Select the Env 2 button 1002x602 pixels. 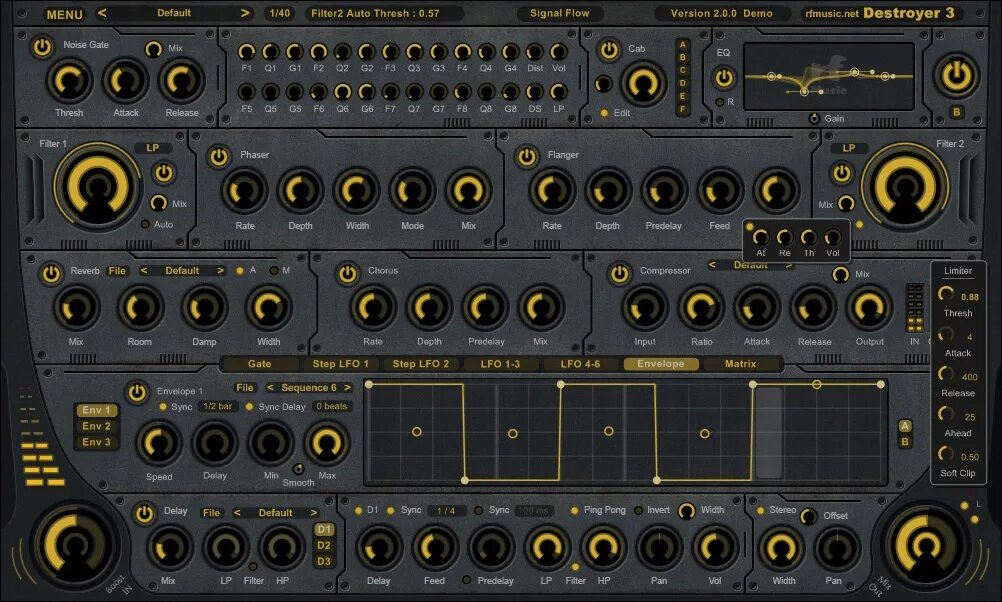point(96,426)
